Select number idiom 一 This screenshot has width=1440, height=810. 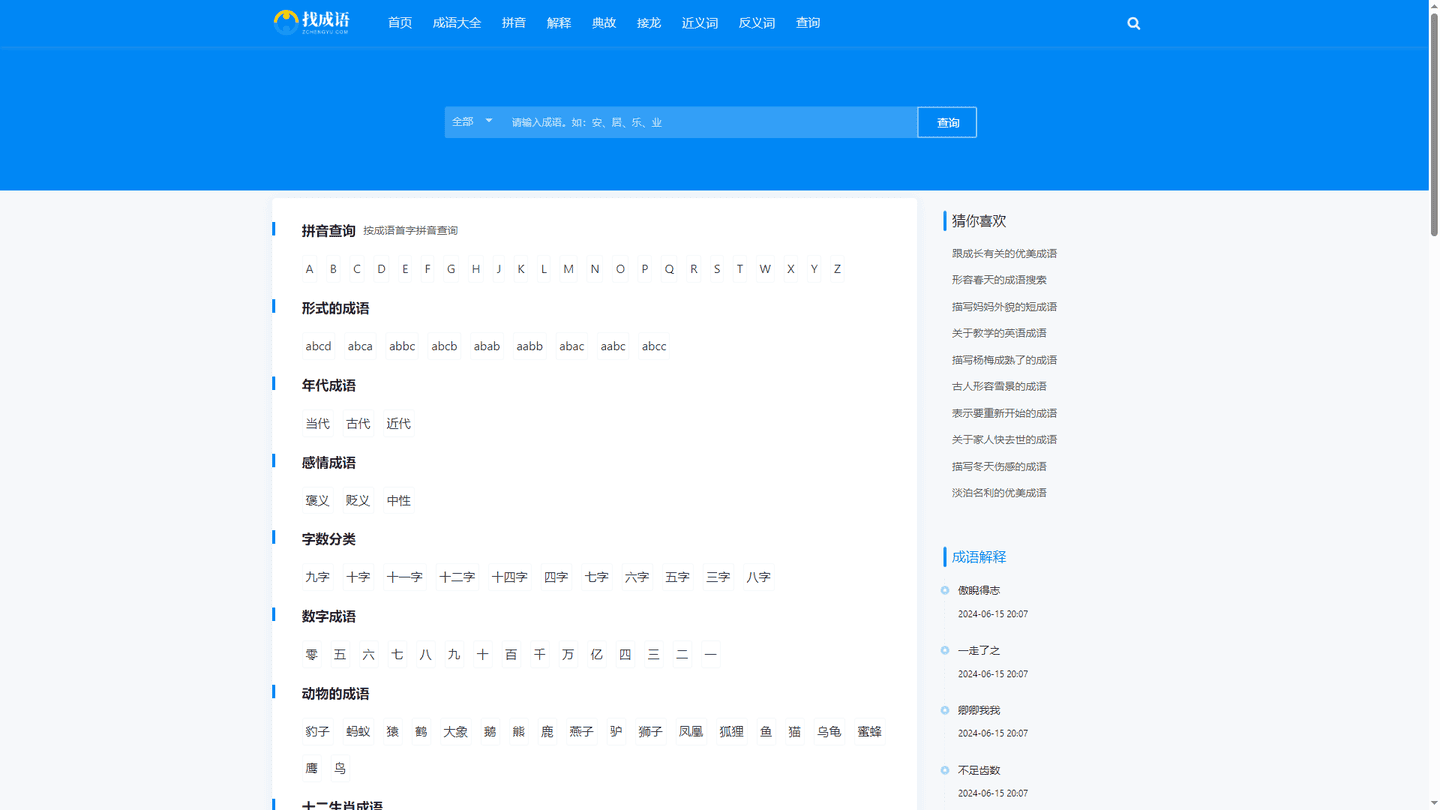click(710, 655)
